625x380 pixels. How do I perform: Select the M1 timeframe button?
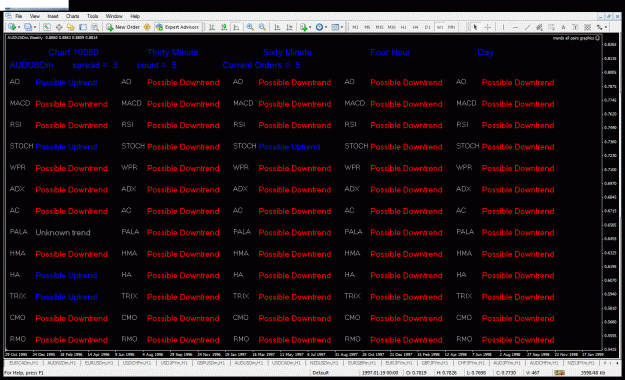click(355, 27)
